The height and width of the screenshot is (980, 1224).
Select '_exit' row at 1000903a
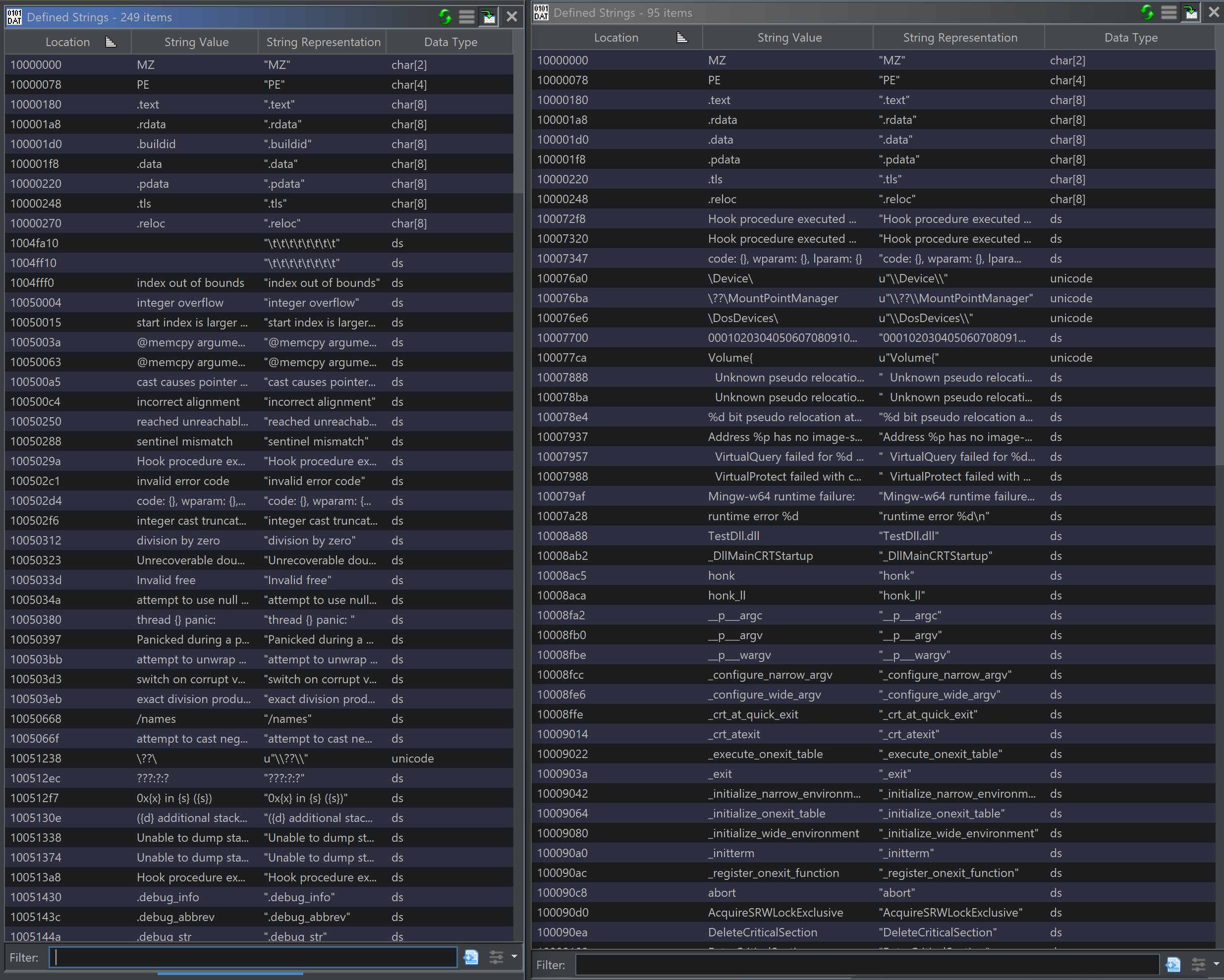pos(874,774)
